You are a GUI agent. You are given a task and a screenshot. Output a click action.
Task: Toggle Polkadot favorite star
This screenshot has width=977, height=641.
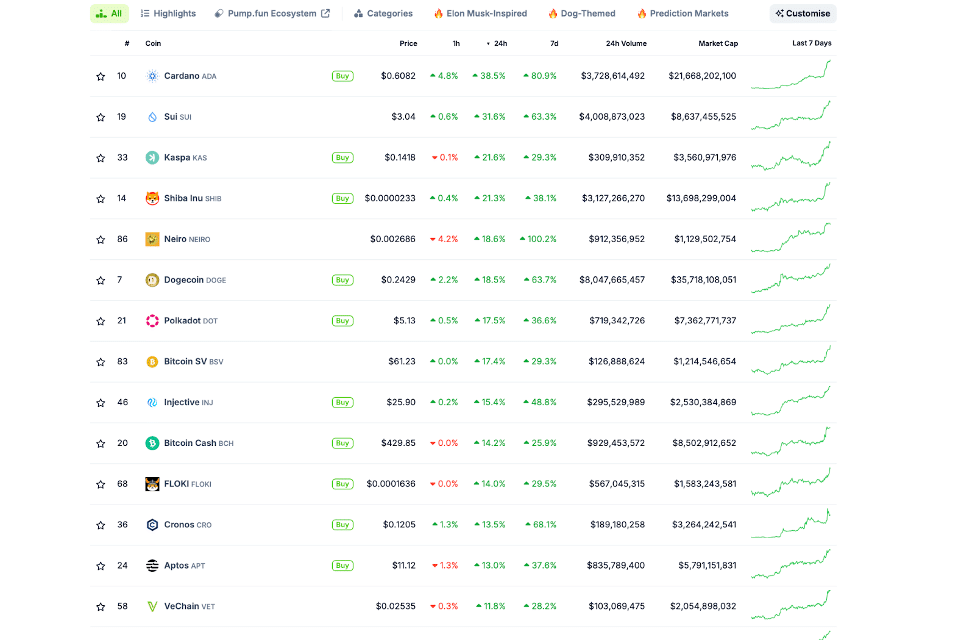pyautogui.click(x=100, y=321)
